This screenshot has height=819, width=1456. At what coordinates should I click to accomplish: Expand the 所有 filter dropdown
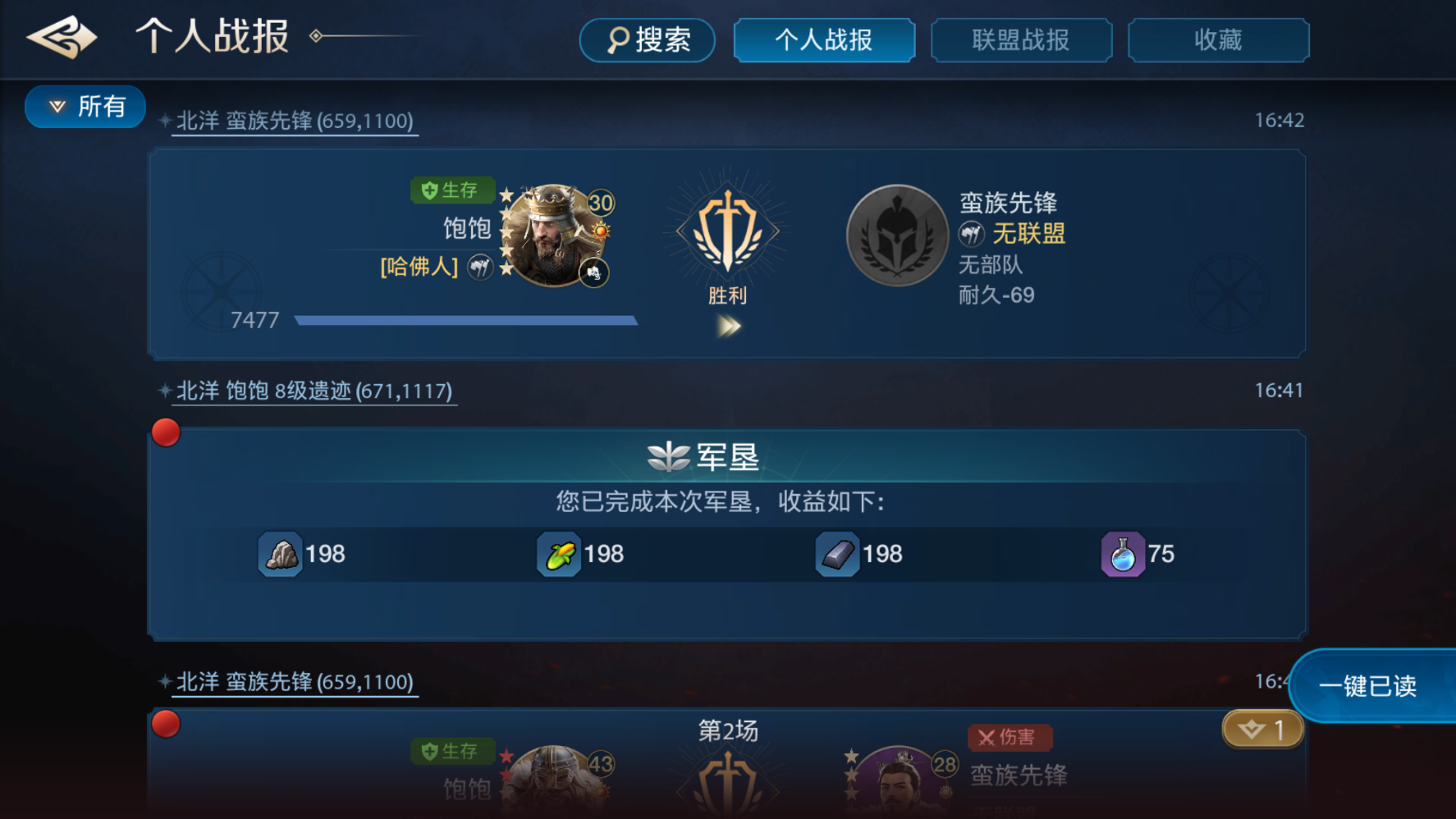pos(85,107)
